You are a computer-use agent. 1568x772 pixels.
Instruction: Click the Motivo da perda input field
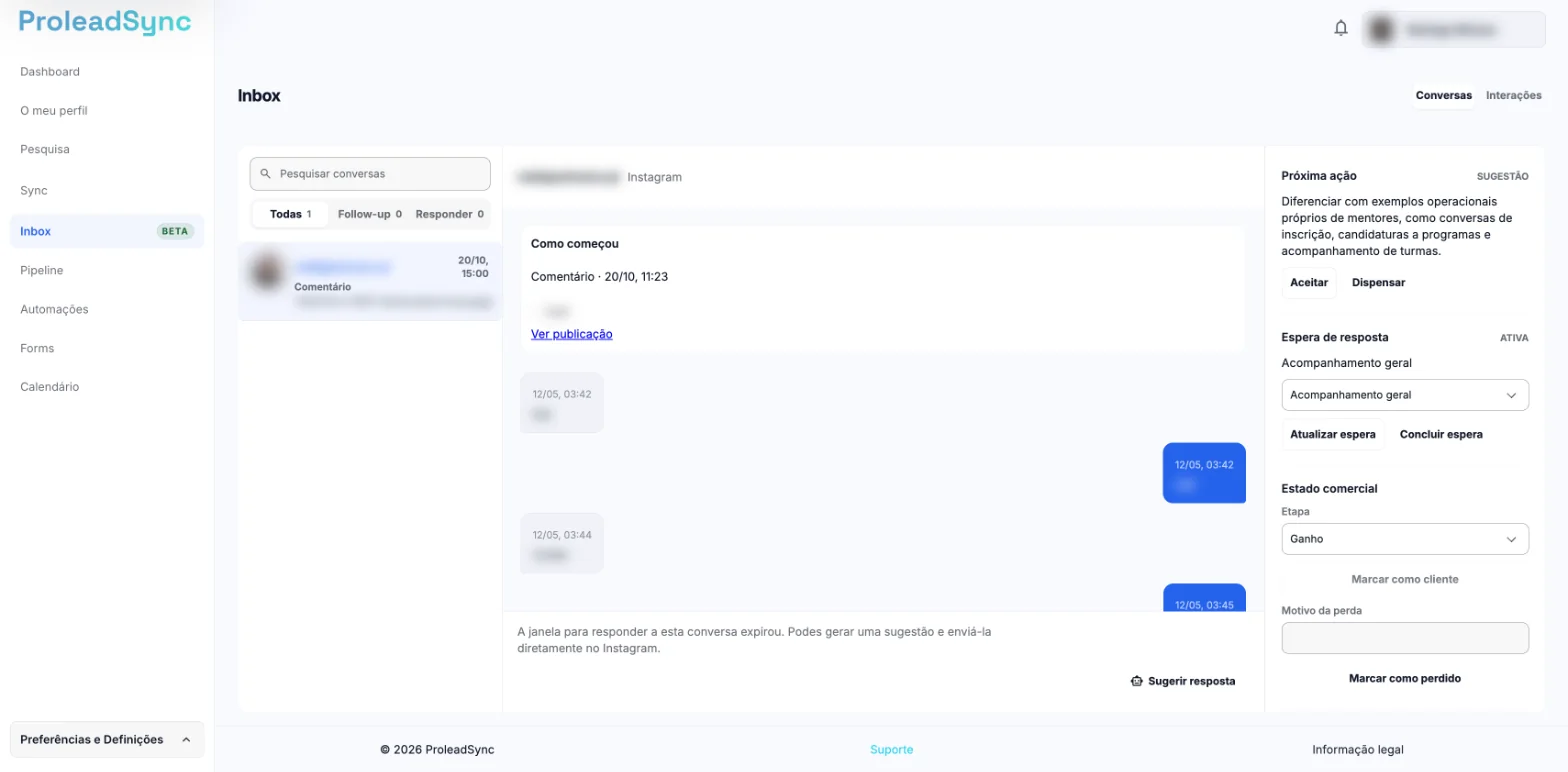click(1405, 638)
